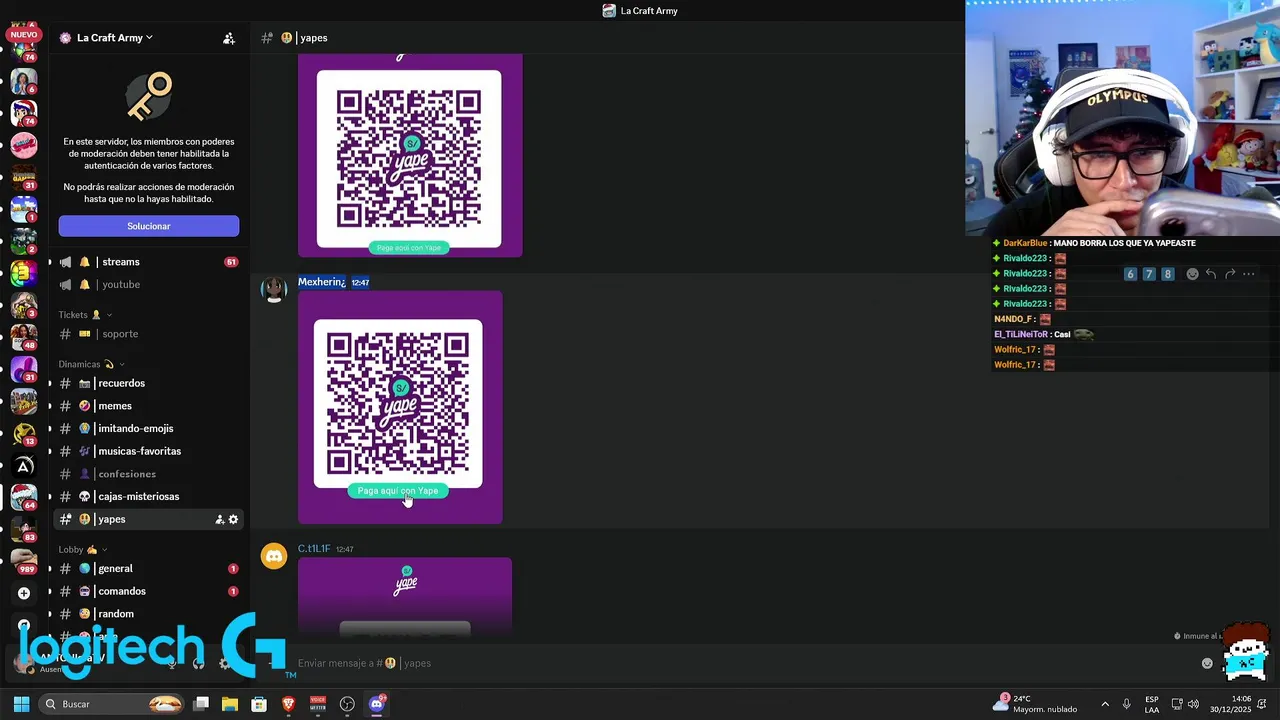
Task: Click C.t1L1F's Discord avatar
Action: point(274,556)
